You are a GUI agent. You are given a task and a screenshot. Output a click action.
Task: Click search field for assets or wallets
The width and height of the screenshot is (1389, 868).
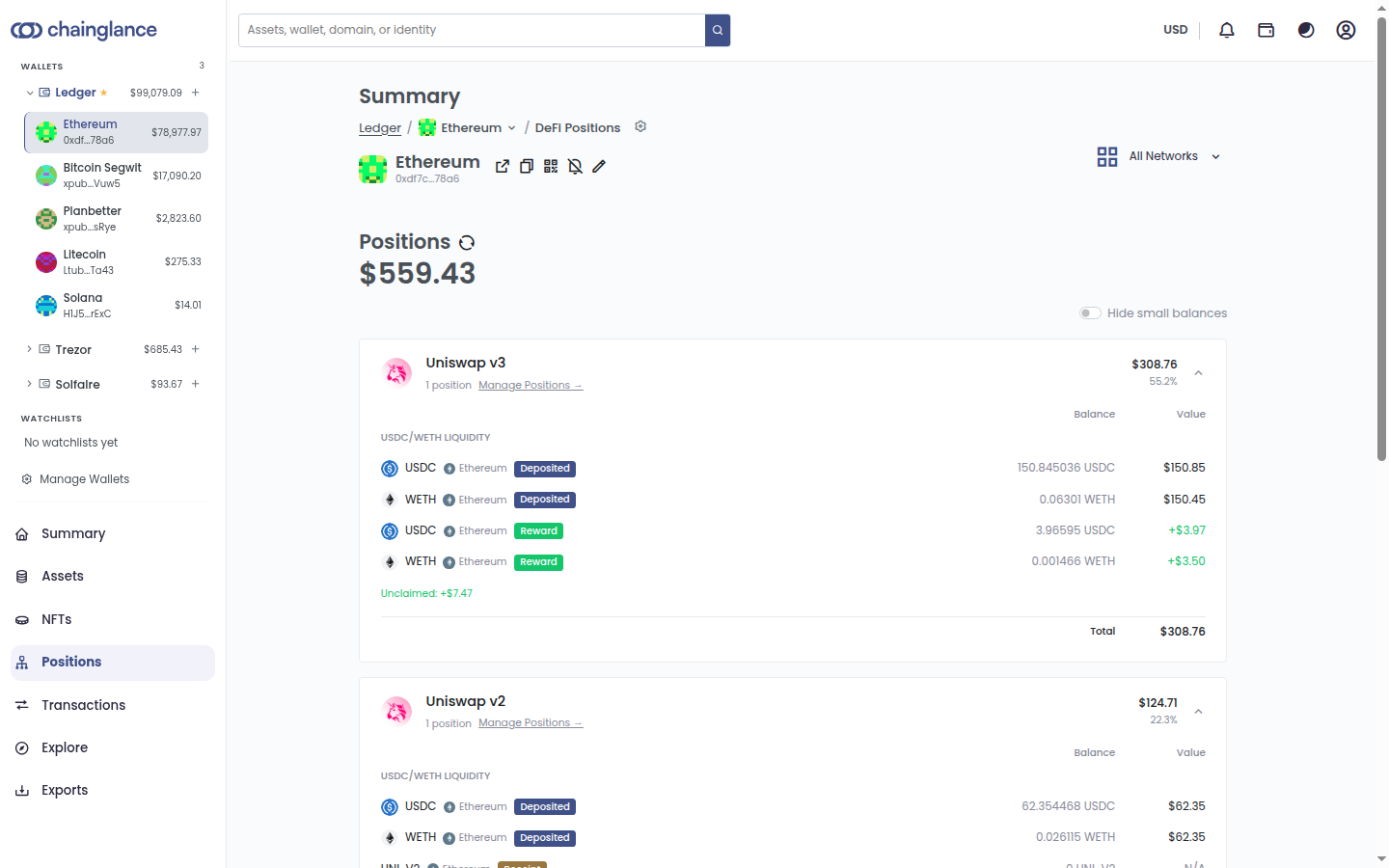(472, 30)
